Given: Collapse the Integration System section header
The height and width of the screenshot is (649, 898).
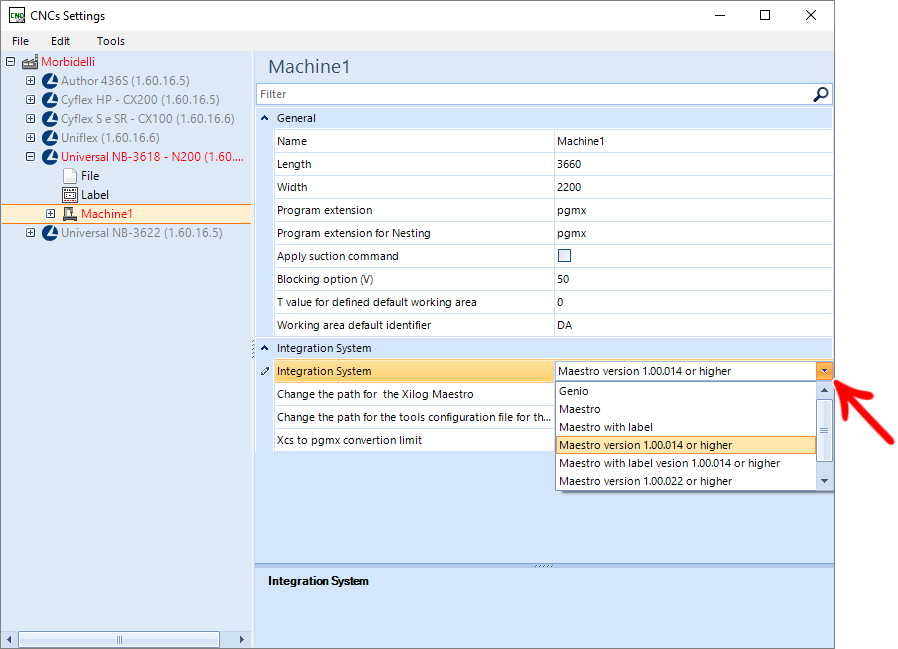Looking at the screenshot, I should pos(265,348).
